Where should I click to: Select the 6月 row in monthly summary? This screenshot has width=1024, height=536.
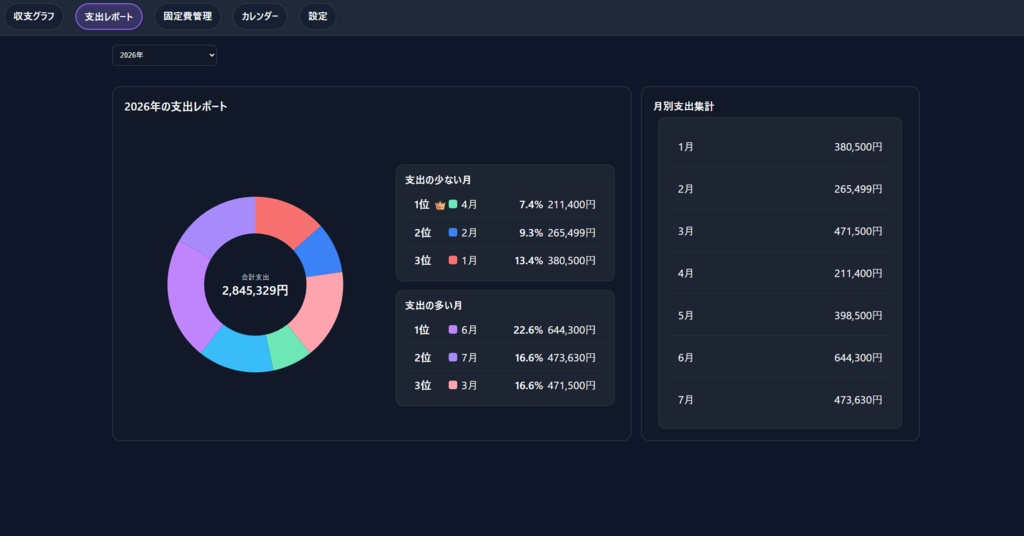point(780,358)
